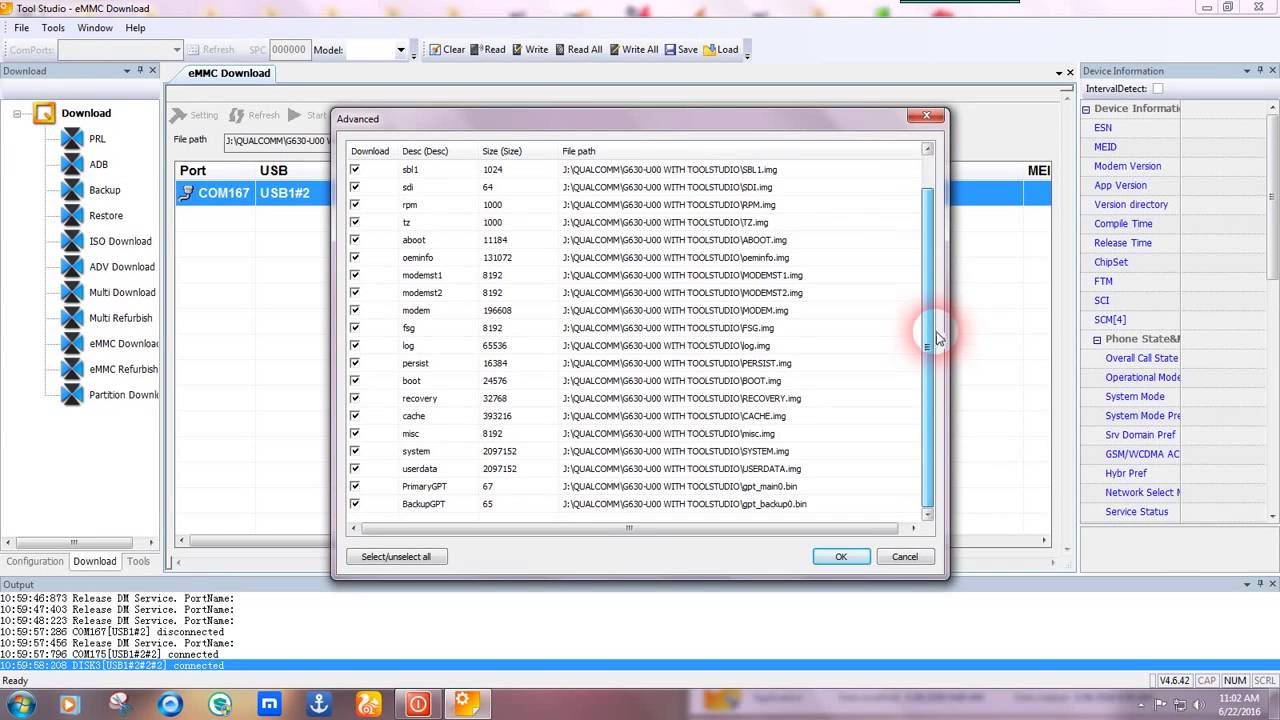
Task: Click Write in the toolbar
Action: (x=530, y=50)
